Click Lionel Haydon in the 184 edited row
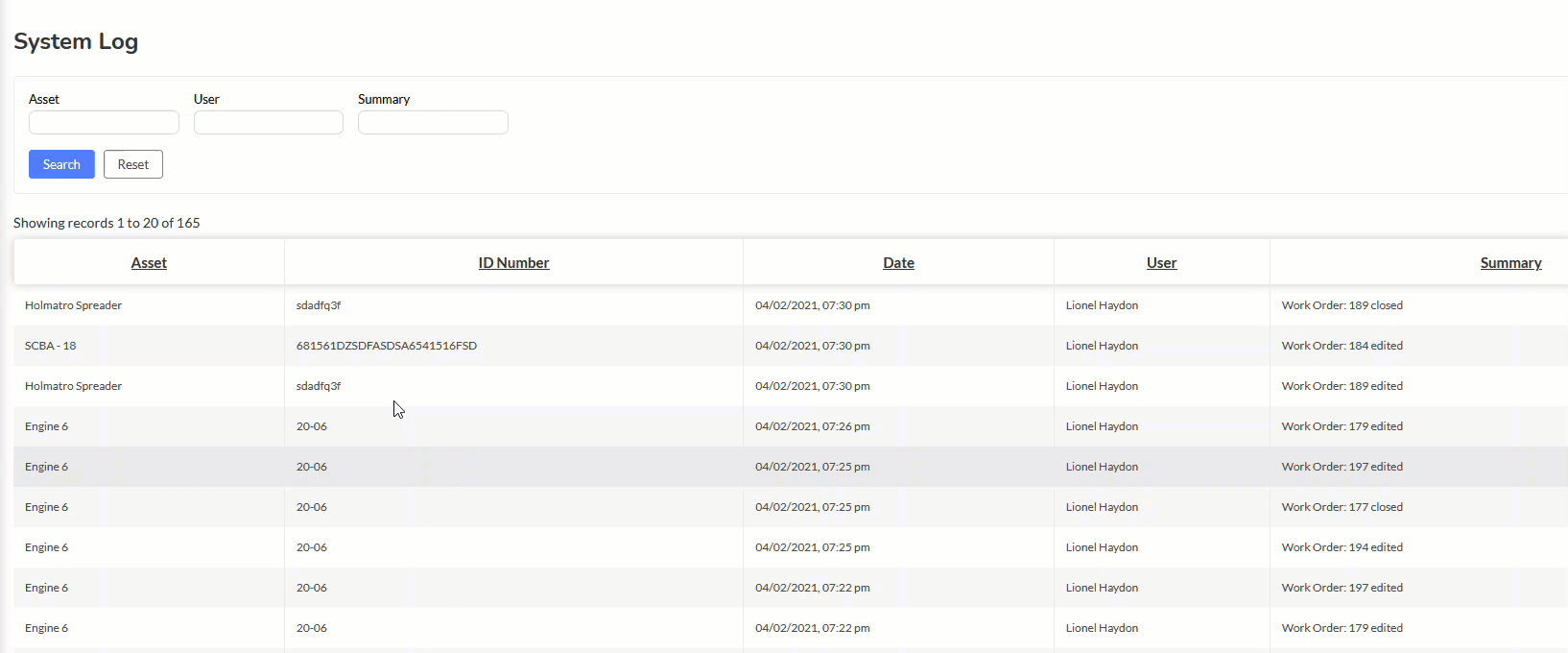This screenshot has height=653, width=1568. [1103, 346]
